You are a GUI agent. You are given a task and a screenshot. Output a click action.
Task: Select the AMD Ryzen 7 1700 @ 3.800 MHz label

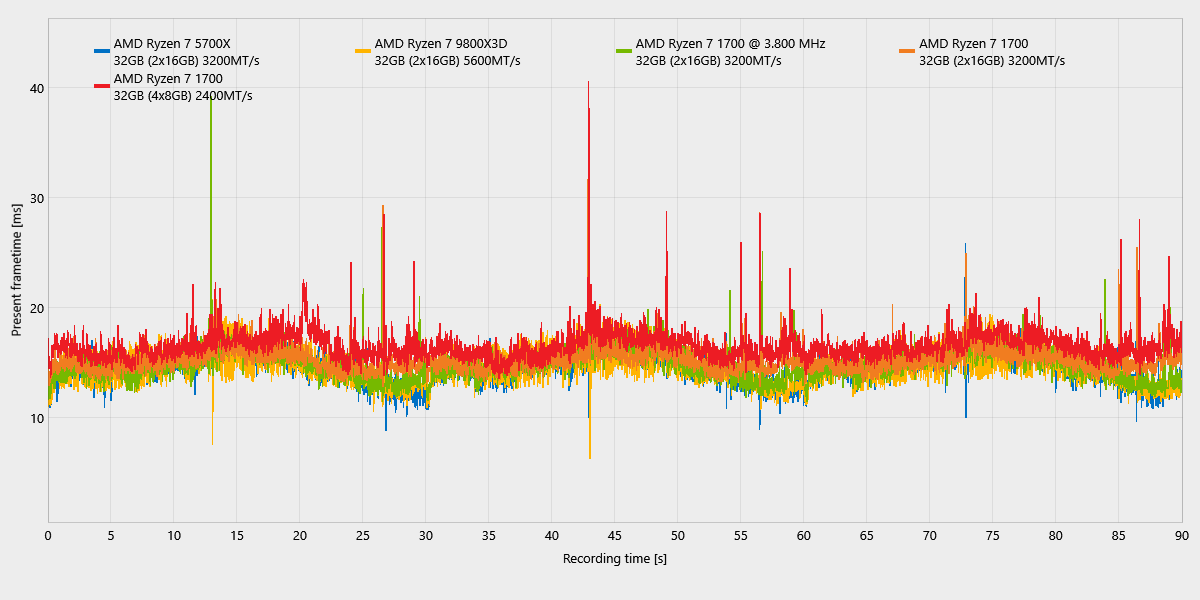click(x=730, y=44)
